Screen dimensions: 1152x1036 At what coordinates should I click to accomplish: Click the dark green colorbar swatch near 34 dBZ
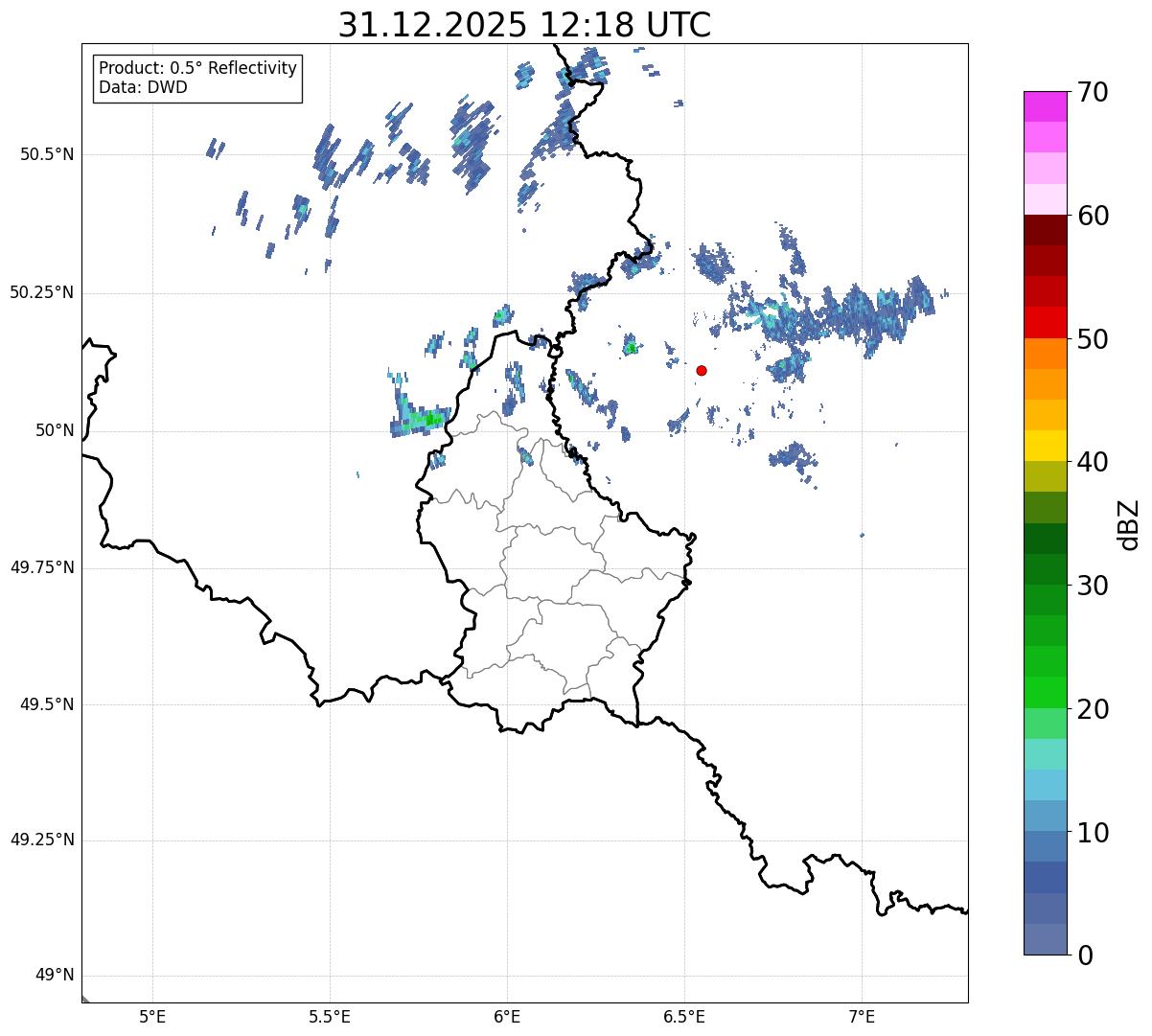1045,539
